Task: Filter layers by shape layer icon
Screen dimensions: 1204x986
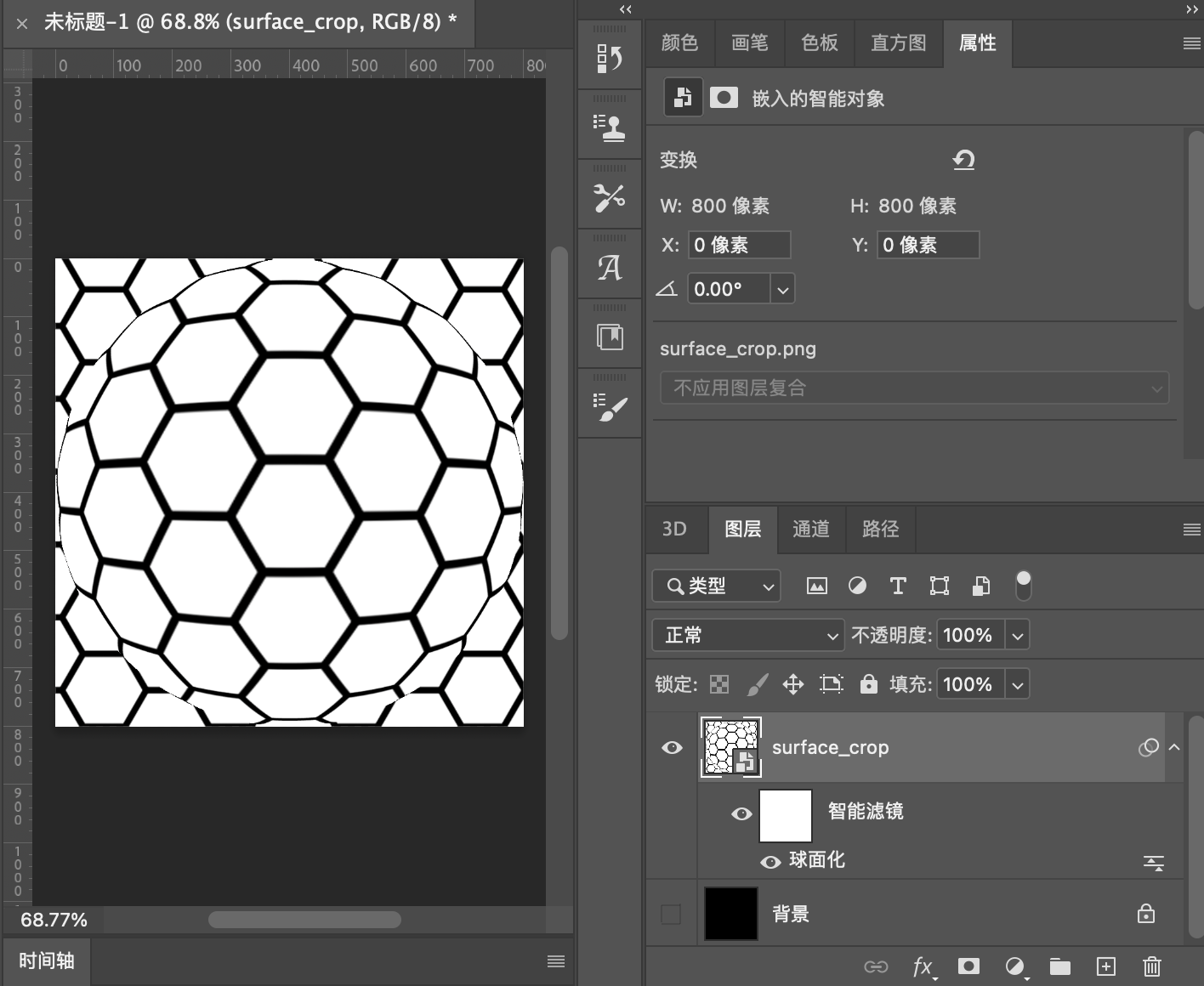Action: tap(939, 586)
